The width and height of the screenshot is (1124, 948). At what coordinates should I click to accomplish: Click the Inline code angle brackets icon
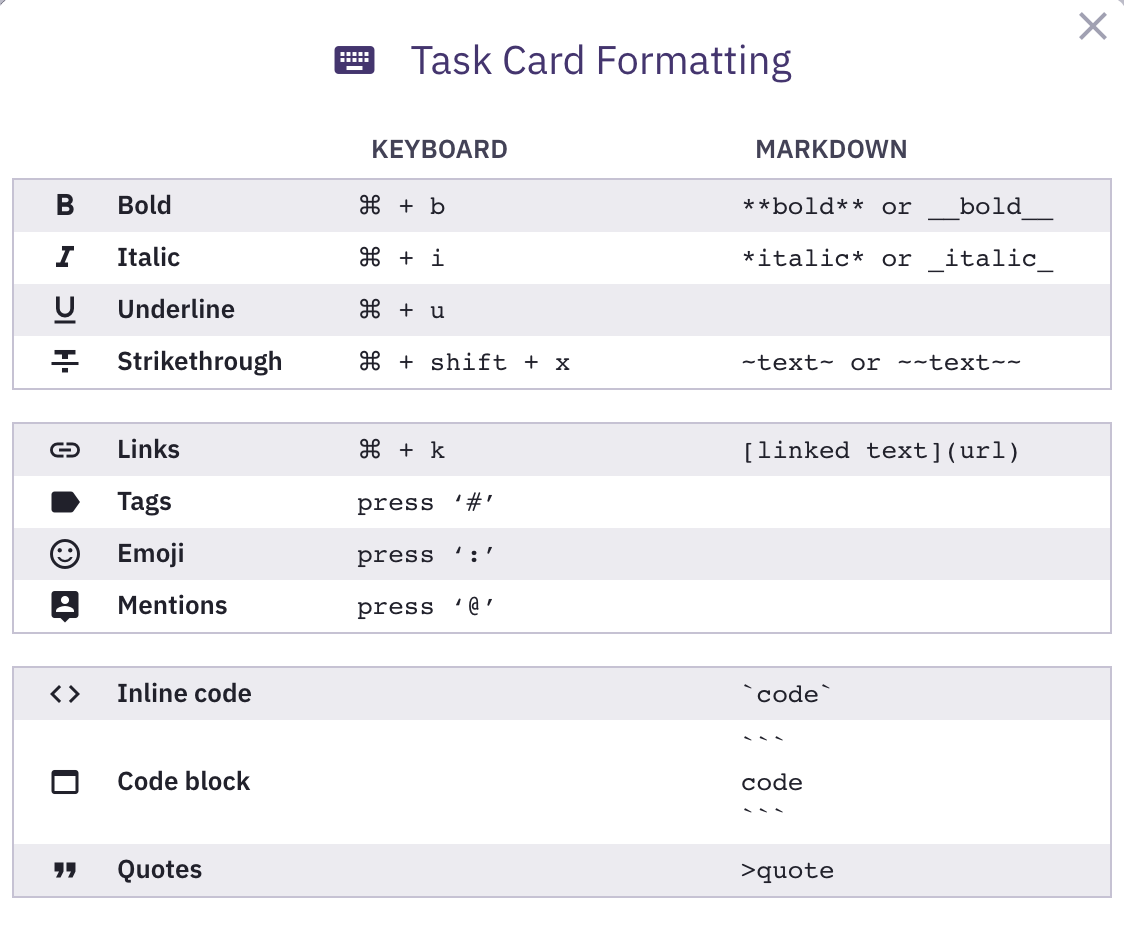click(x=65, y=694)
